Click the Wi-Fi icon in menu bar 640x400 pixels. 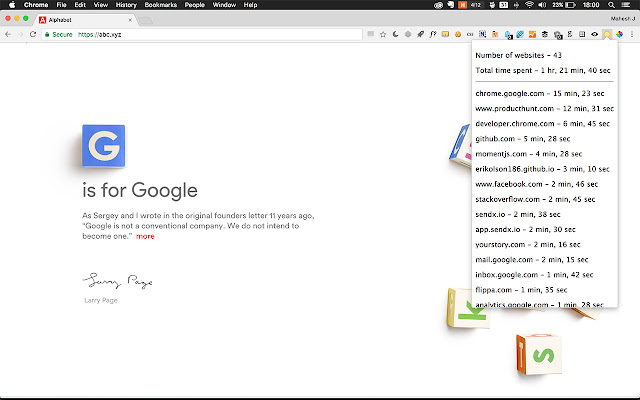pyautogui.click(x=529, y=5)
